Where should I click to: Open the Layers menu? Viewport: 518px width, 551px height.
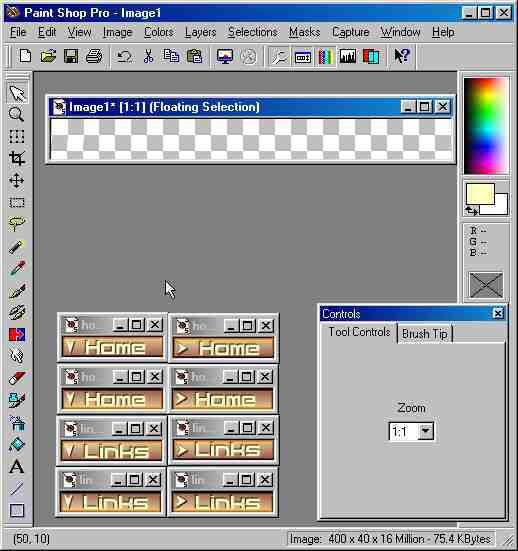pos(200,32)
